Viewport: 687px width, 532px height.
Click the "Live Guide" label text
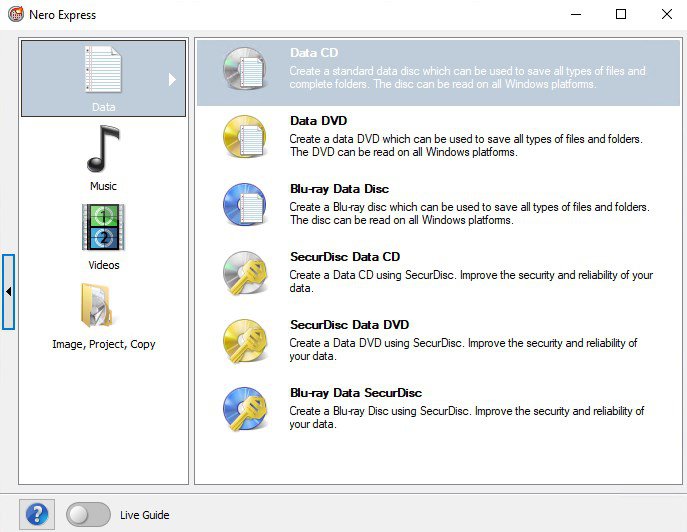(145, 515)
